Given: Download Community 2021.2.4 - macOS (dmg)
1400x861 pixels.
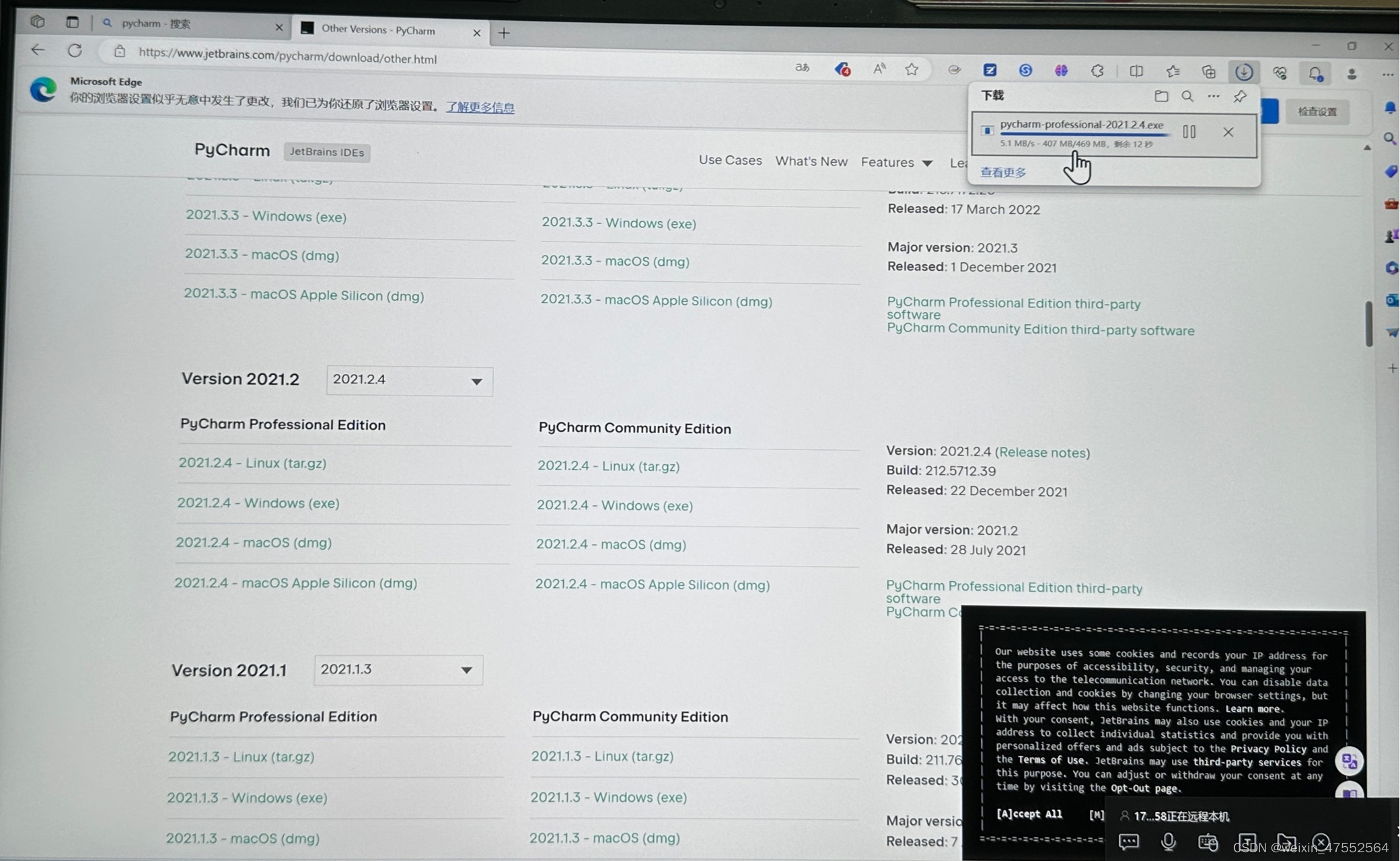Looking at the screenshot, I should (611, 545).
